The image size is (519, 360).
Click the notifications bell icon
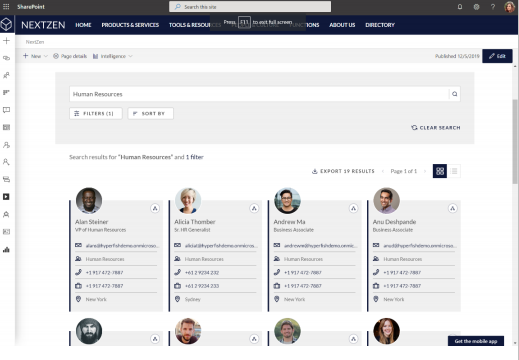click(460, 7)
